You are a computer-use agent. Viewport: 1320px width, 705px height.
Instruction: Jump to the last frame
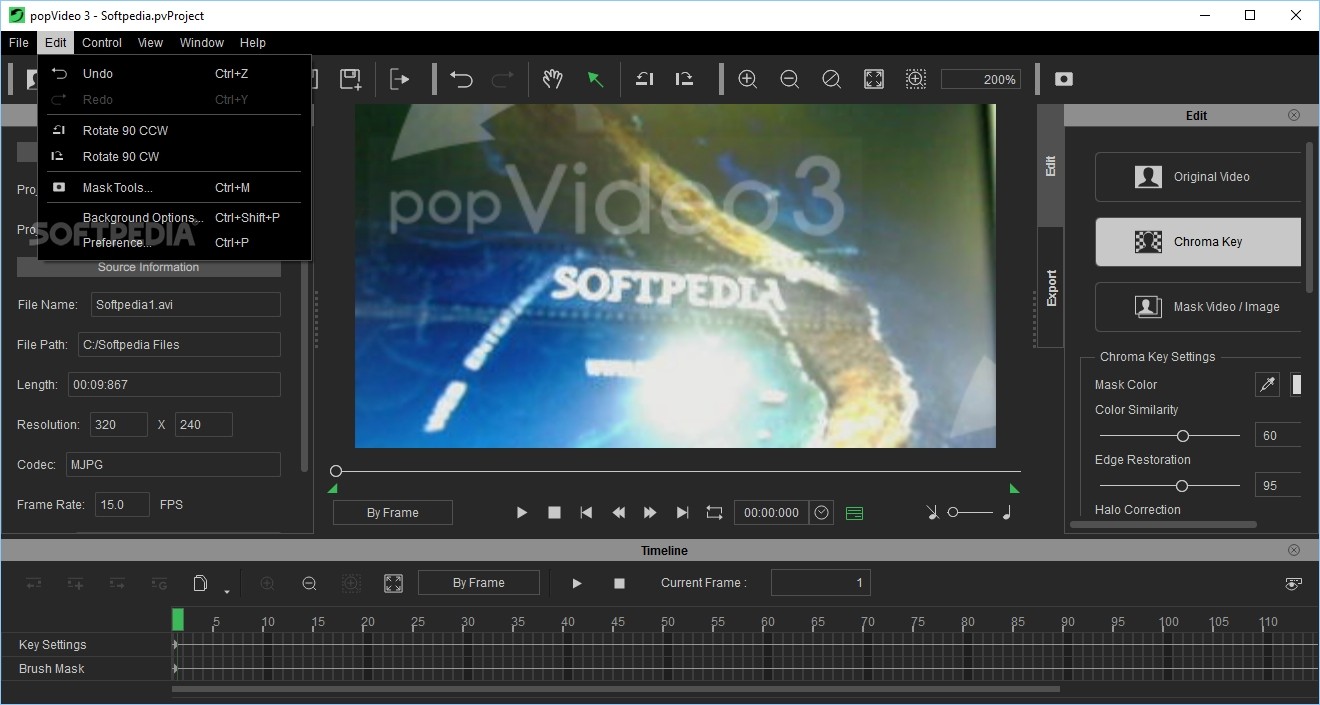click(682, 513)
